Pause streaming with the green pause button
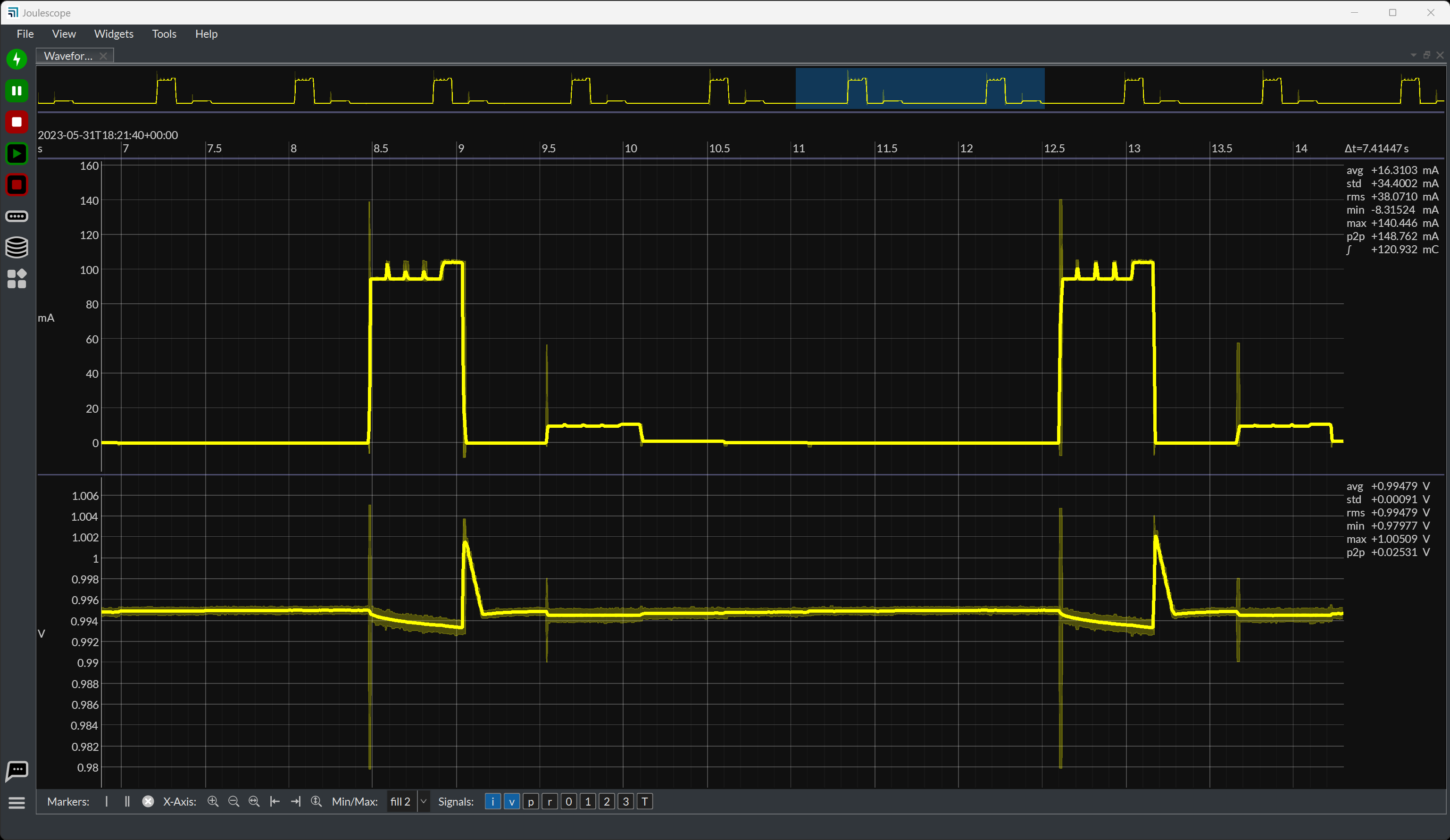The height and width of the screenshot is (840, 1450). [17, 91]
